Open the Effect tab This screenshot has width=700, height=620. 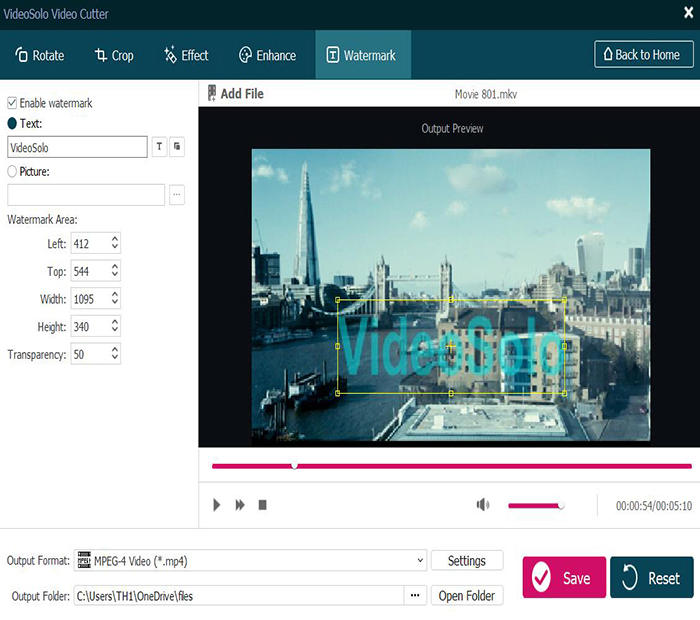click(186, 55)
